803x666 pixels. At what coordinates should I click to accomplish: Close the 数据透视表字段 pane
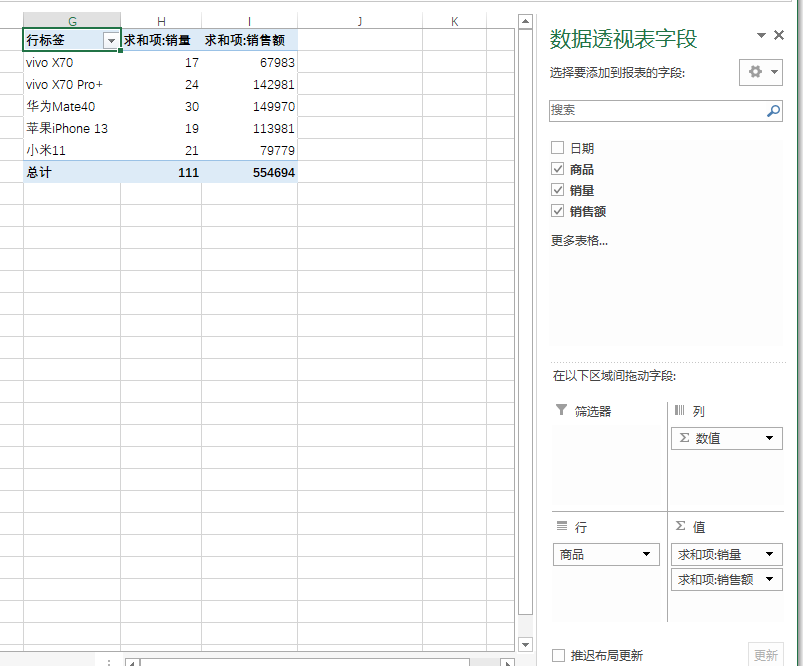tap(779, 35)
